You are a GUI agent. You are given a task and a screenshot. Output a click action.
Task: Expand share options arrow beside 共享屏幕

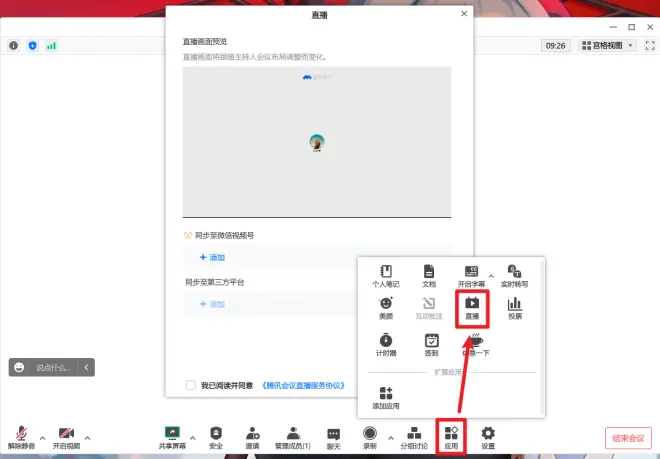pyautogui.click(x=192, y=438)
